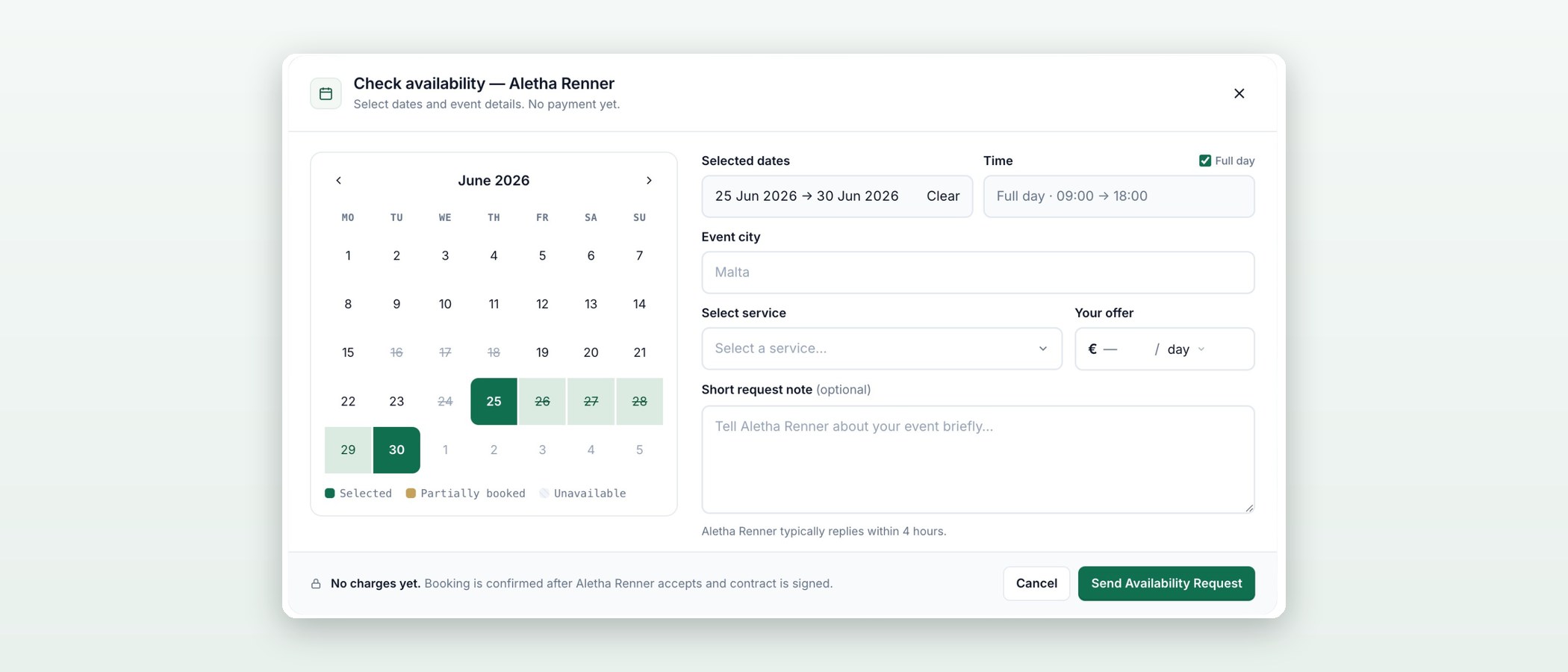Click the Selected legend swatch
Screen dimensions: 1568x672
click(x=329, y=493)
